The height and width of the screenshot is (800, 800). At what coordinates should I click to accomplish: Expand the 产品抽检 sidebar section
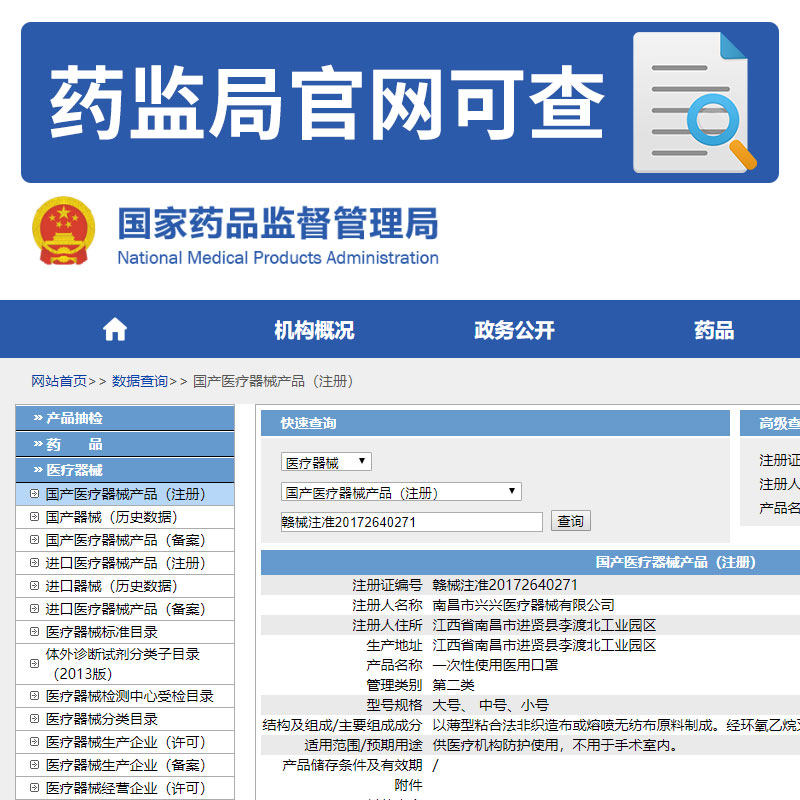pos(125,418)
